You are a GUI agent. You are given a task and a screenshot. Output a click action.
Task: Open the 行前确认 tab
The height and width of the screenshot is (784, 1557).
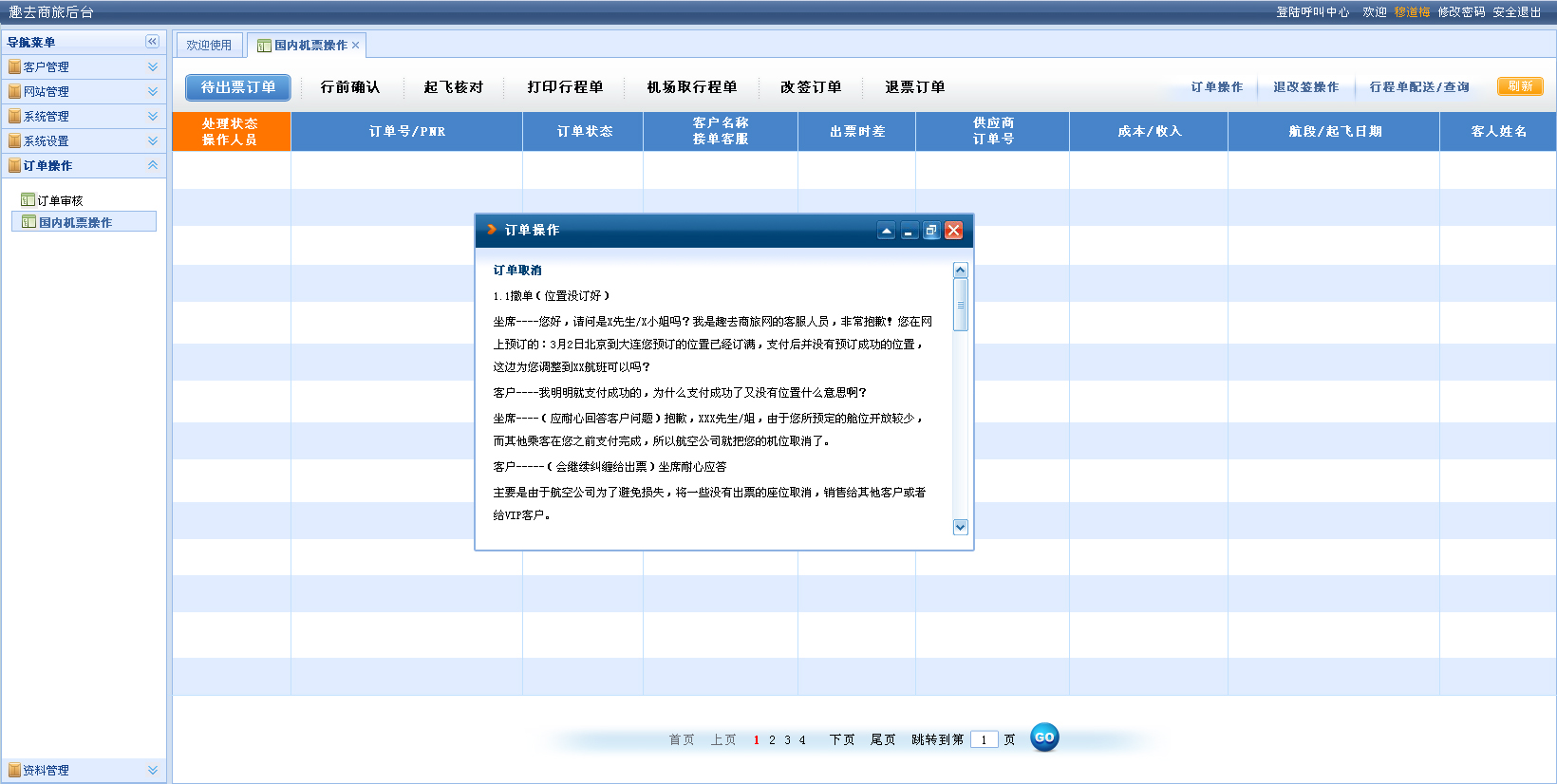point(350,87)
